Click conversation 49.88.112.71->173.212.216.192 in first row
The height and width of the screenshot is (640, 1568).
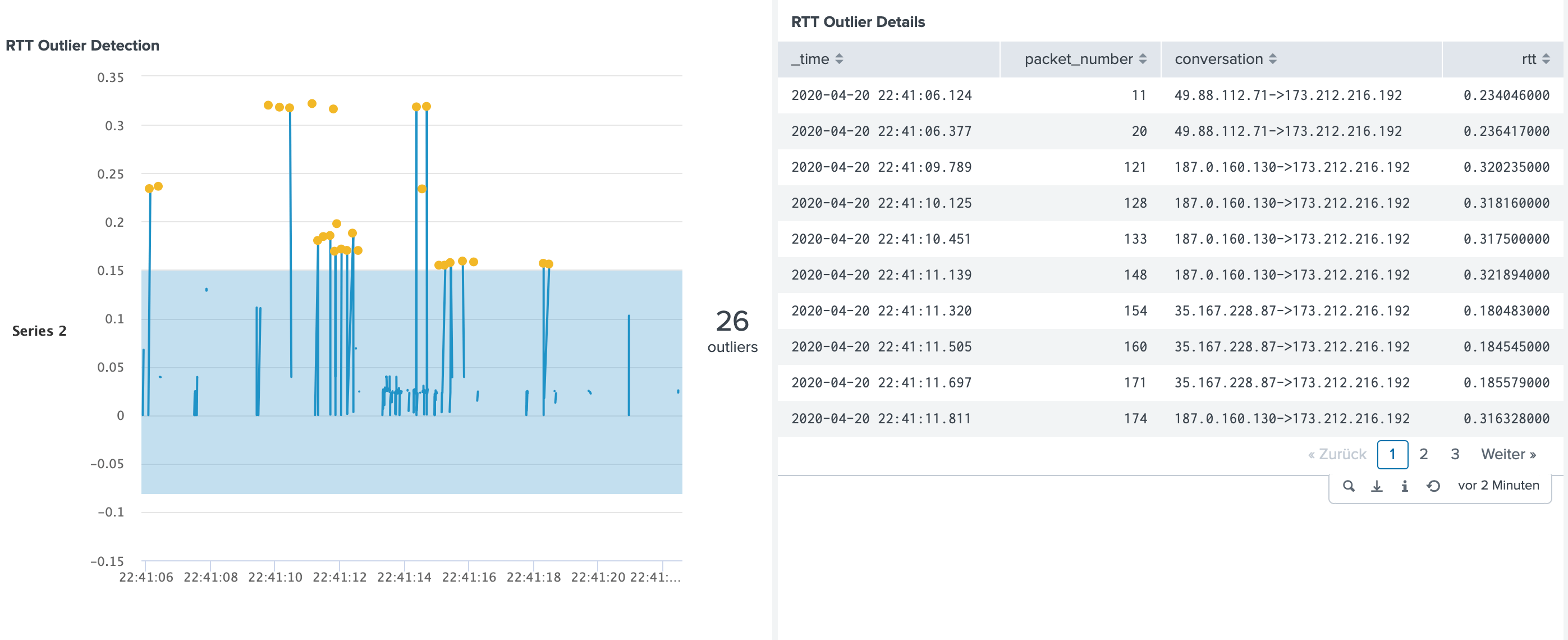coord(1287,95)
